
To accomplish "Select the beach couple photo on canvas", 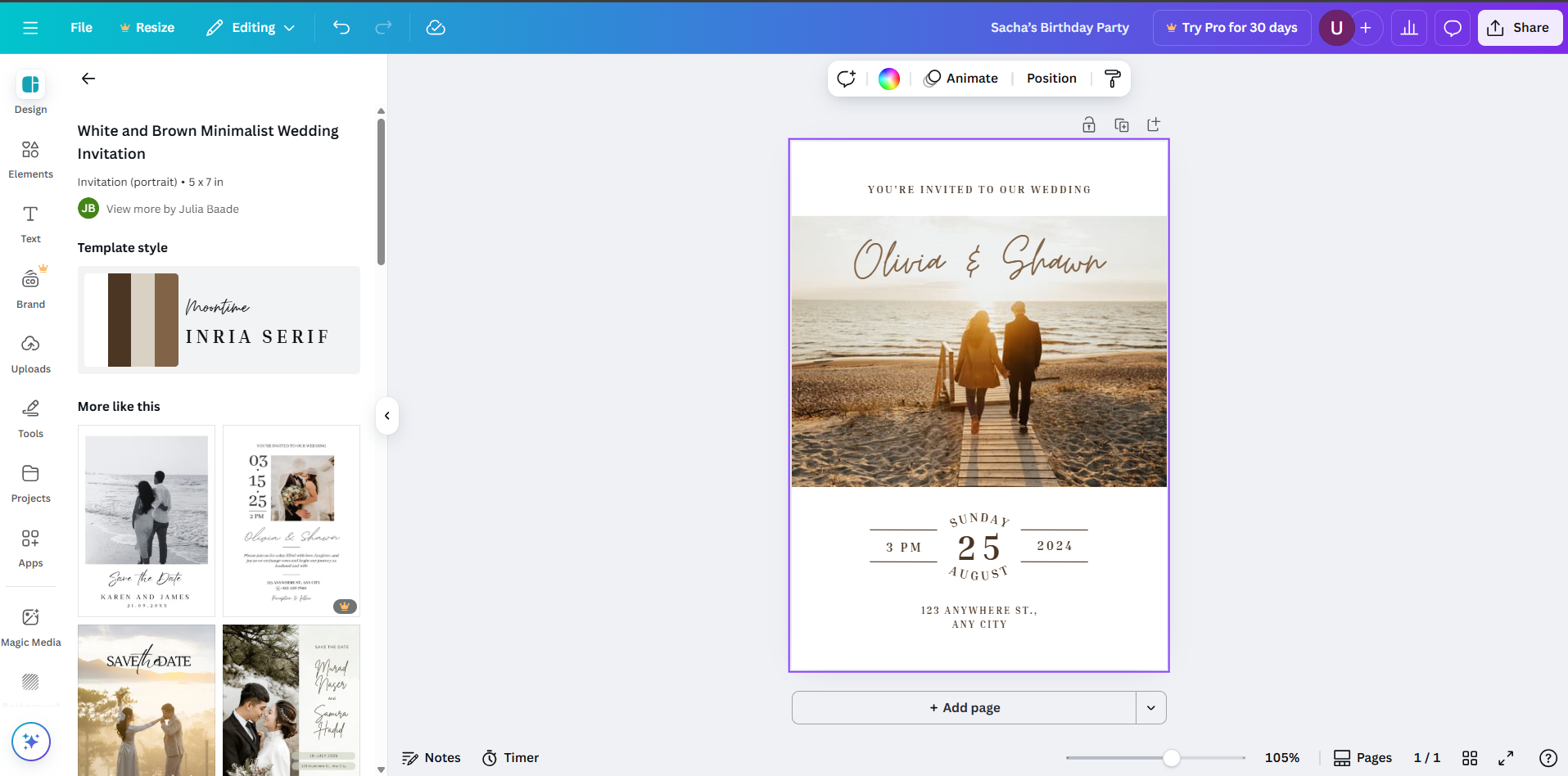I will (x=979, y=351).
